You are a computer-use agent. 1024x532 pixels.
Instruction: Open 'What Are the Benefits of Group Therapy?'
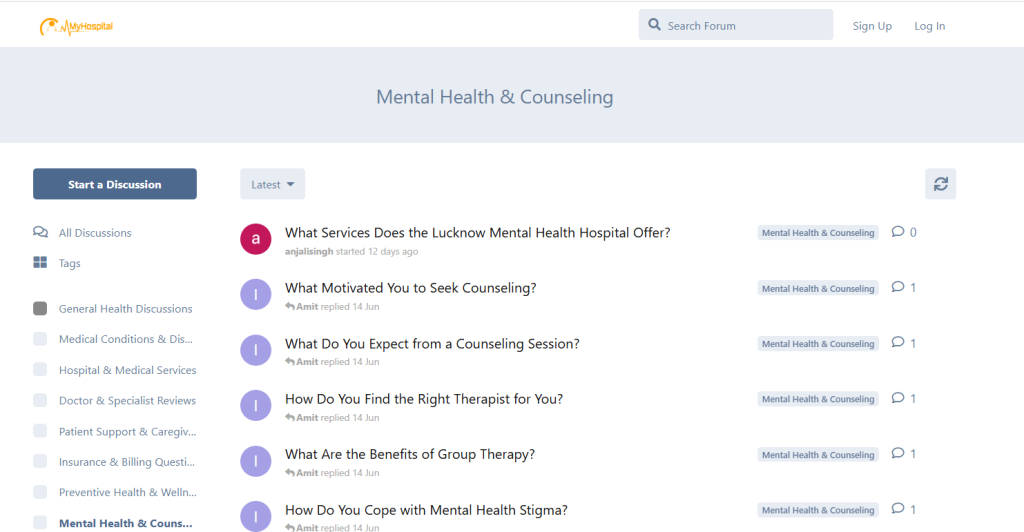(x=410, y=454)
